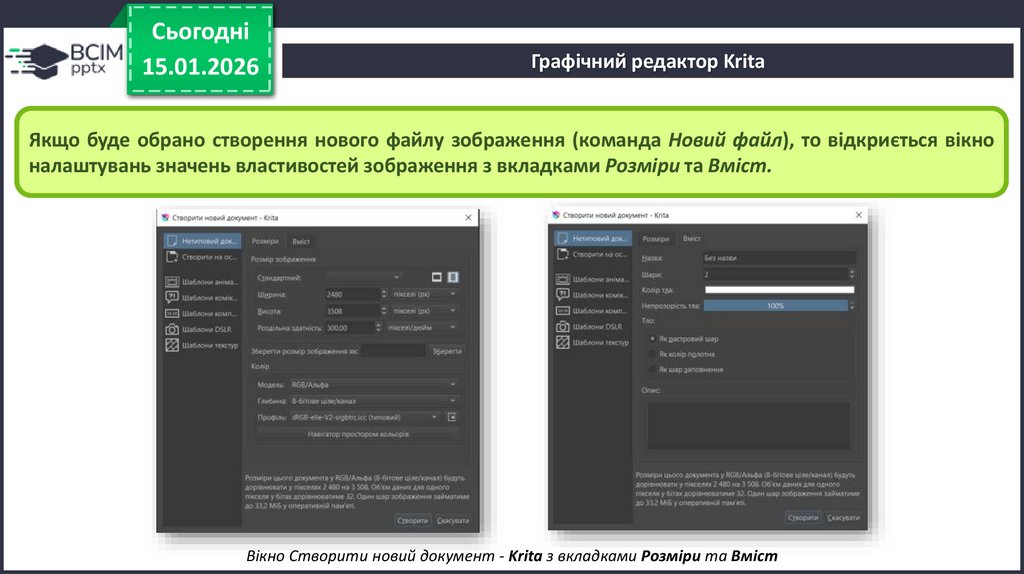Click Створити in the dialog showing Ширина

pyautogui.click(x=413, y=520)
